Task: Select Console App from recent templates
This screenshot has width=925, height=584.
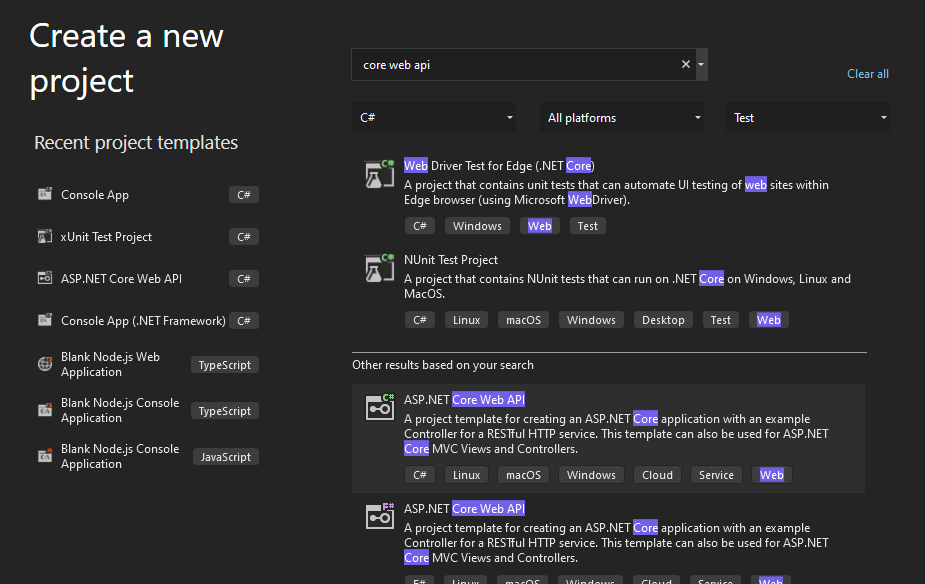Action: click(95, 195)
